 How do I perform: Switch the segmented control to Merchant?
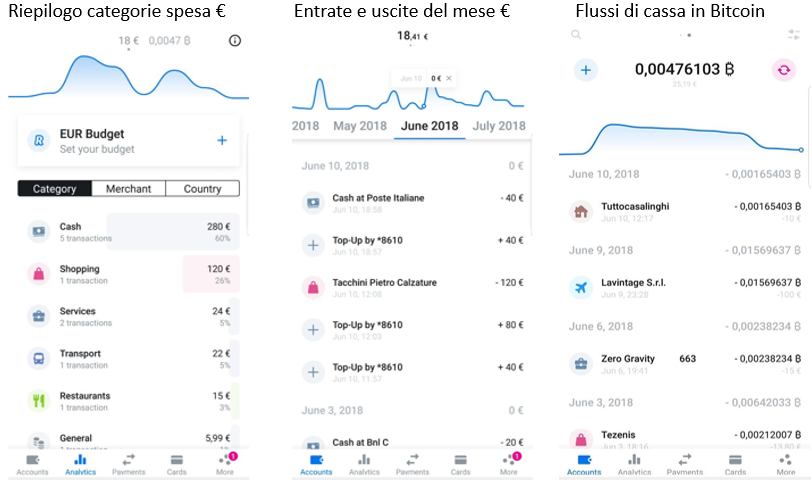[128, 188]
